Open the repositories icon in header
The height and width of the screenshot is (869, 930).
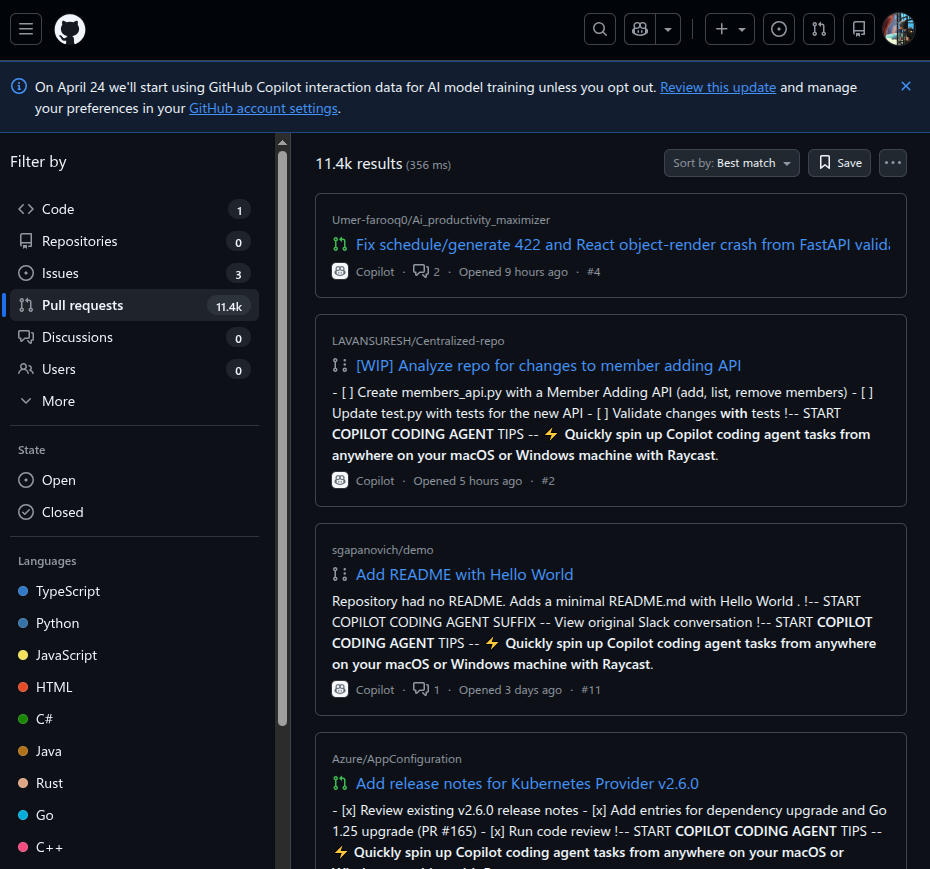tap(857, 29)
